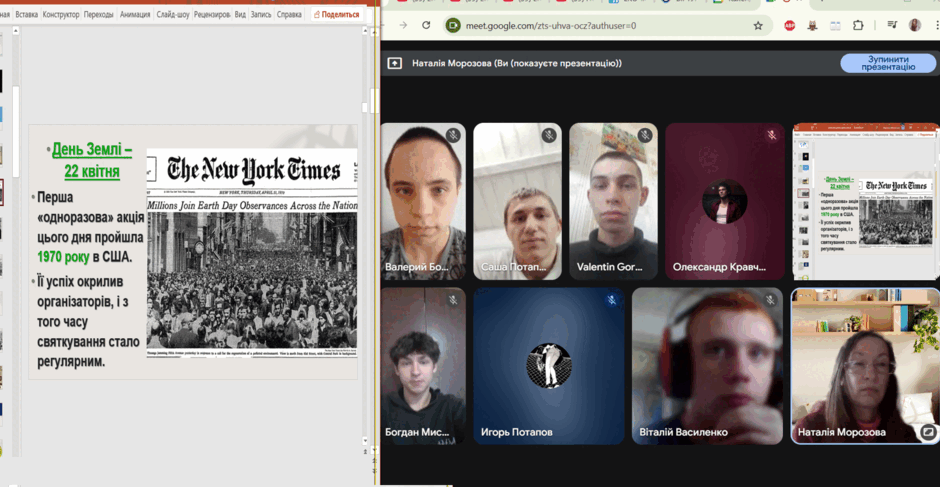Select the Valentin Gor... video tile

click(x=613, y=201)
